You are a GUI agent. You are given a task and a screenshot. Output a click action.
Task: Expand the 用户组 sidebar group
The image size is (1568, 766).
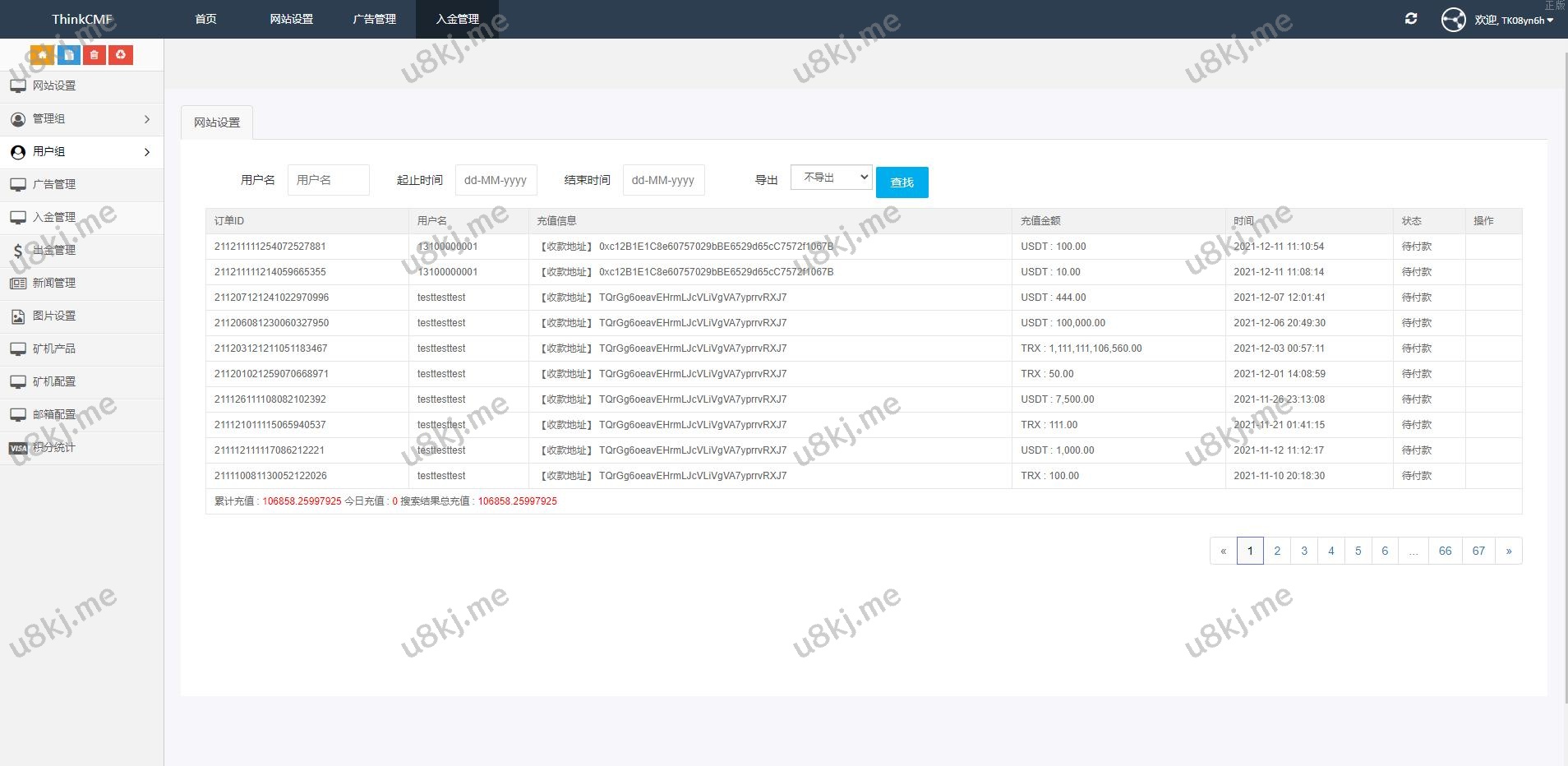point(82,152)
